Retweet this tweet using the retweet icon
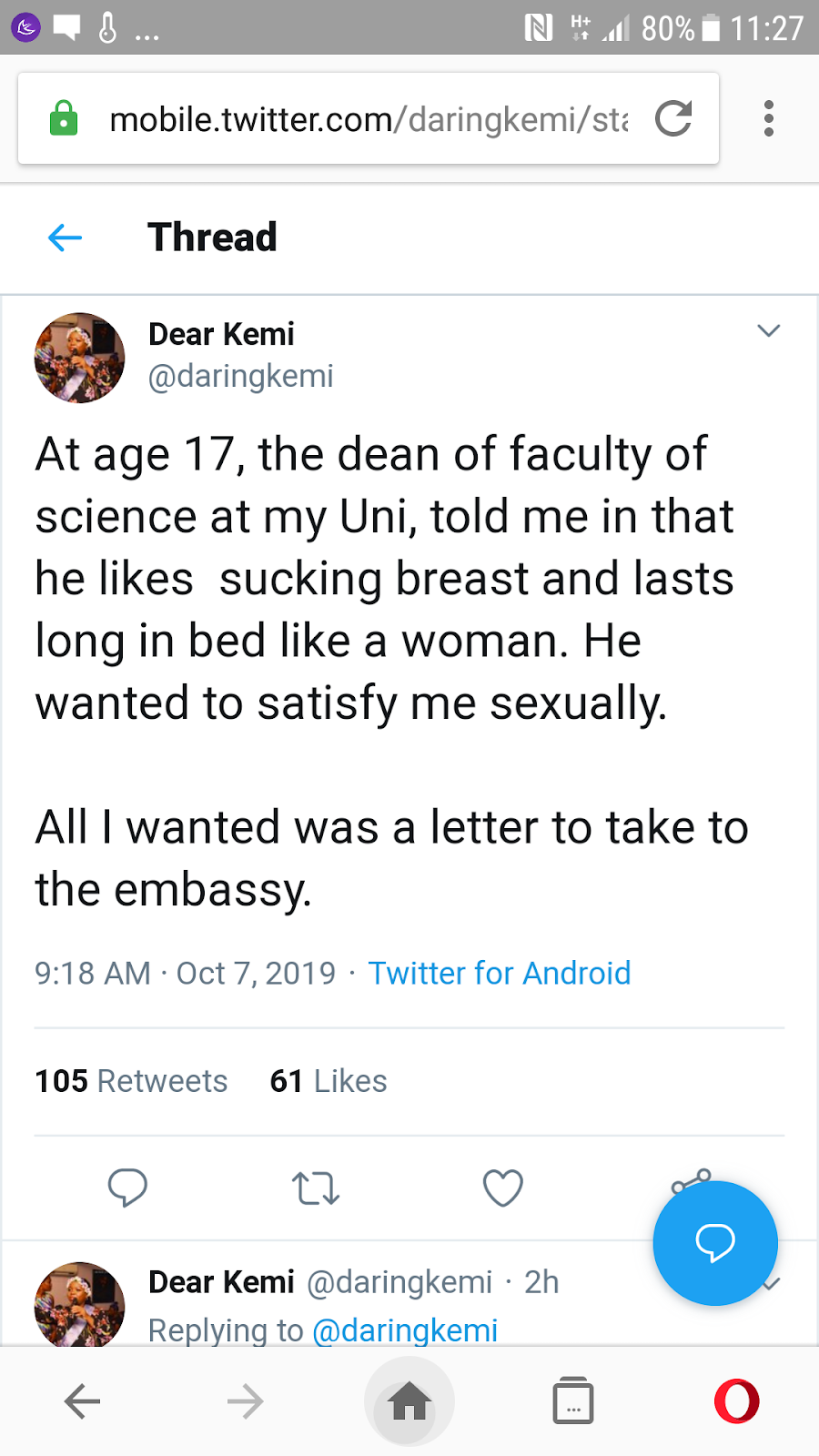This screenshot has width=819, height=1456. tap(315, 1188)
